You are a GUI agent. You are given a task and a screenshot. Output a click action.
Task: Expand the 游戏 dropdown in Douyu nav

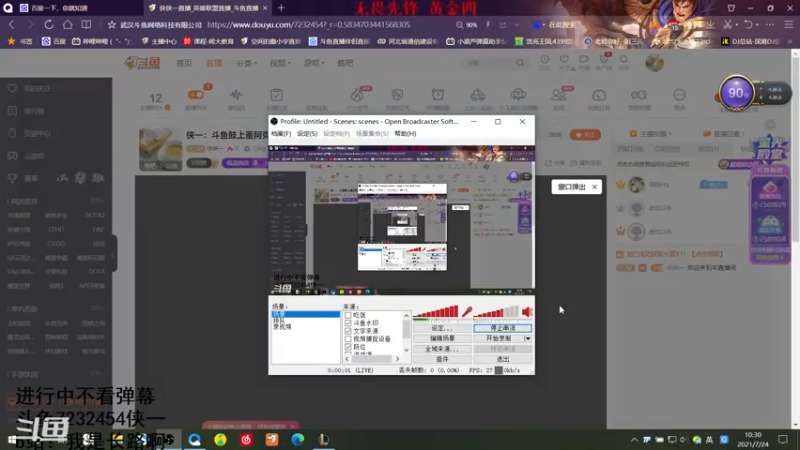click(313, 63)
